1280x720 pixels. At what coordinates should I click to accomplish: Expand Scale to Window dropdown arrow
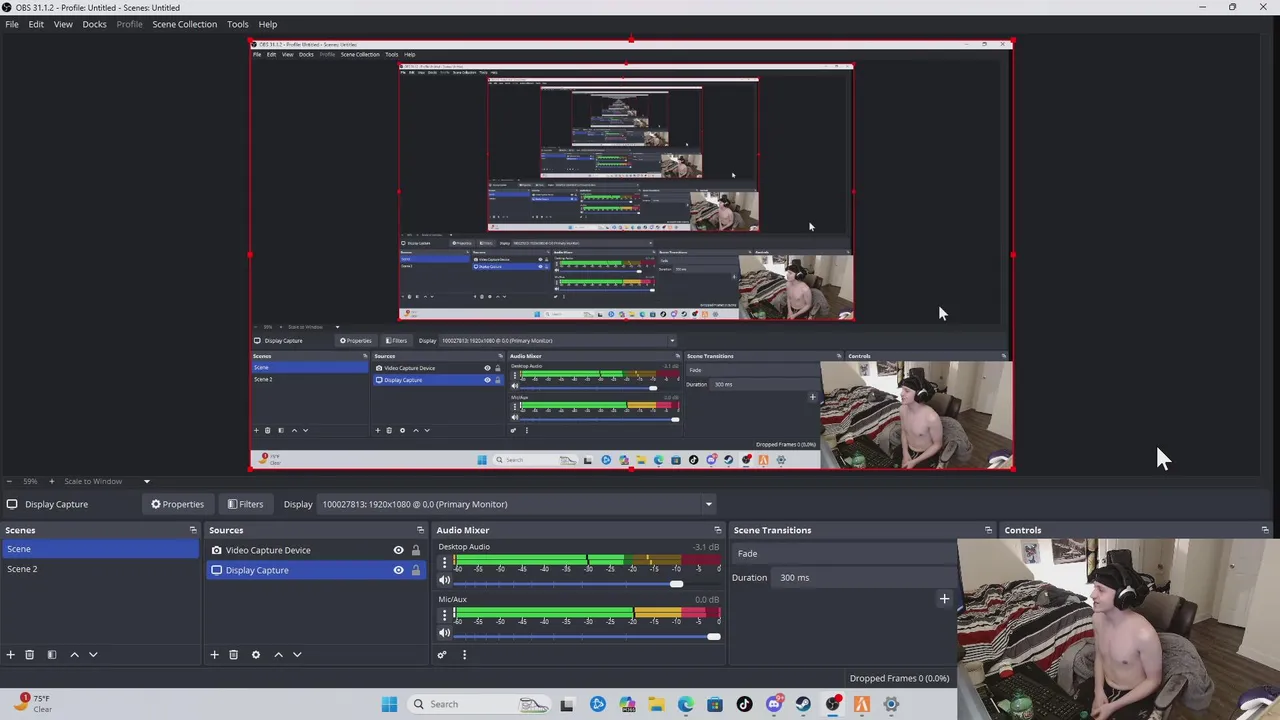coord(146,481)
